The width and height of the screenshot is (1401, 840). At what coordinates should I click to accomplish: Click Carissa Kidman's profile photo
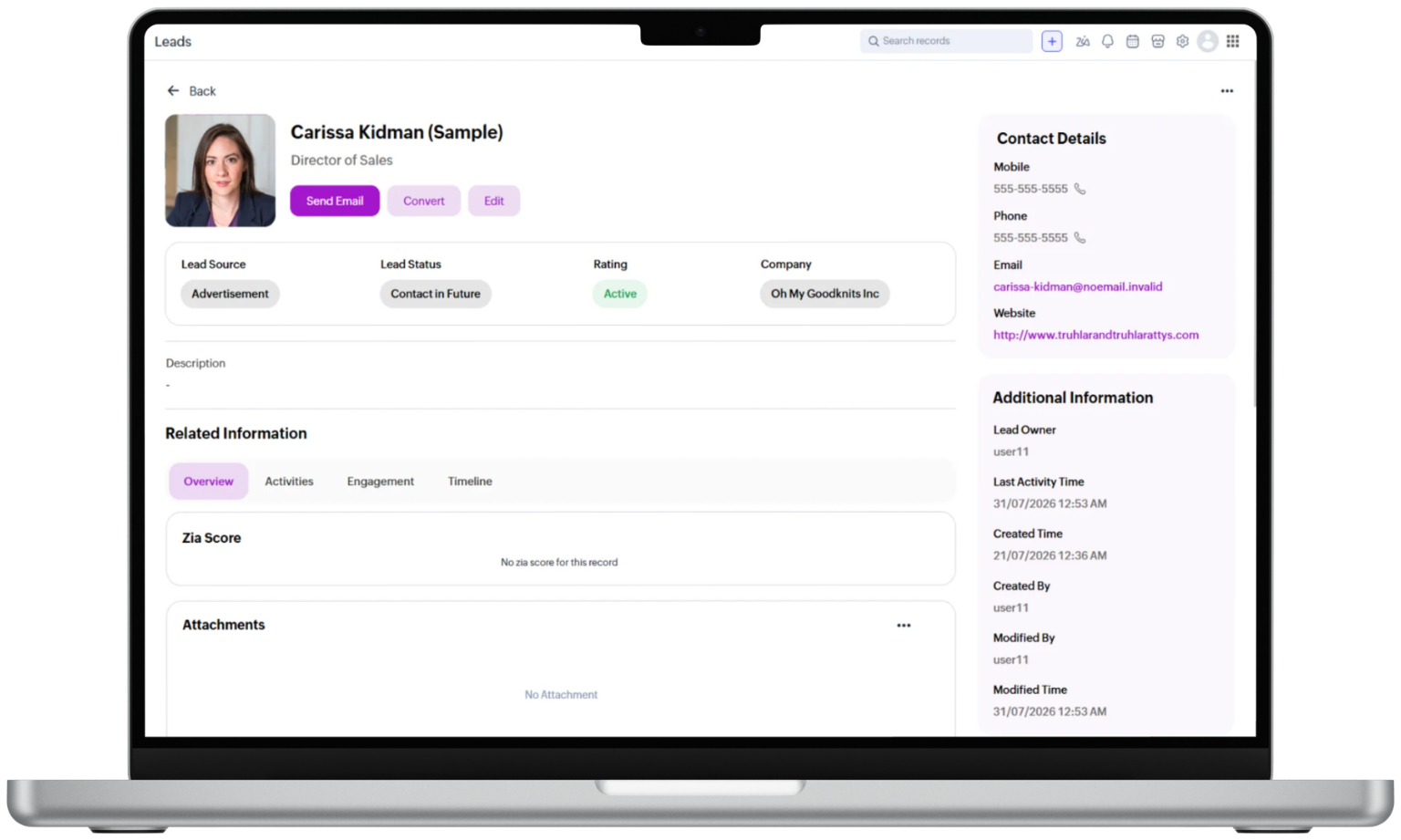click(x=220, y=171)
